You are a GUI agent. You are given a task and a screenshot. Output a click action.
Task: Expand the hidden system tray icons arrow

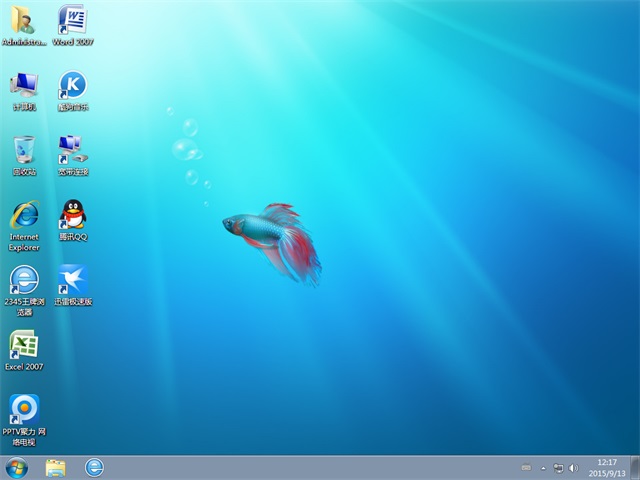[x=544, y=467]
